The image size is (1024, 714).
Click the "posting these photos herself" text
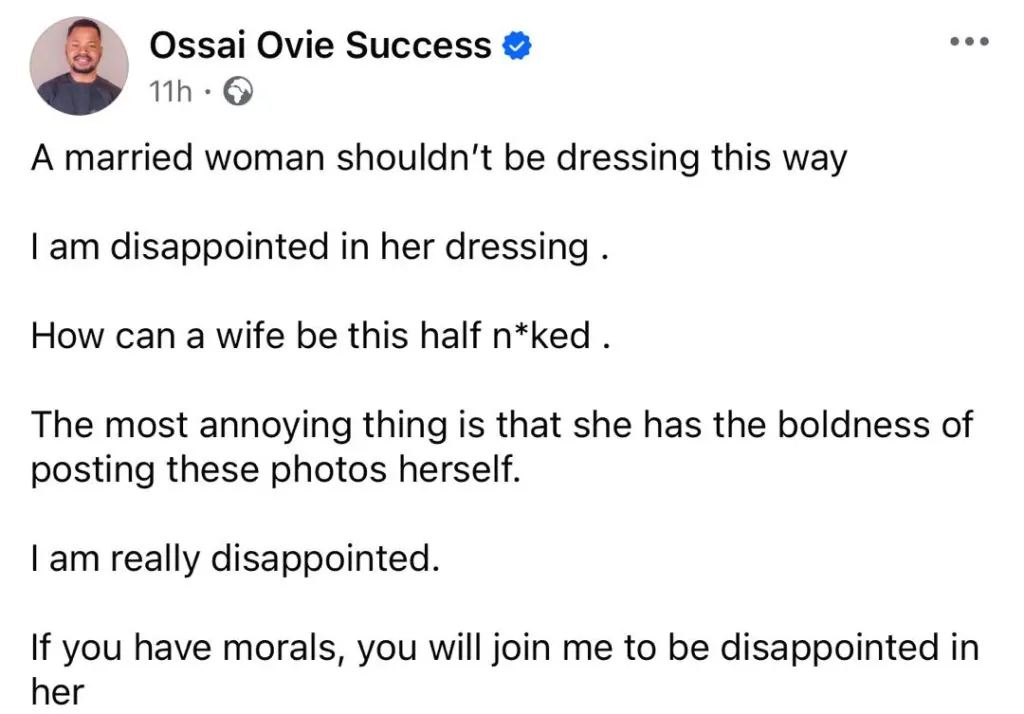277,467
